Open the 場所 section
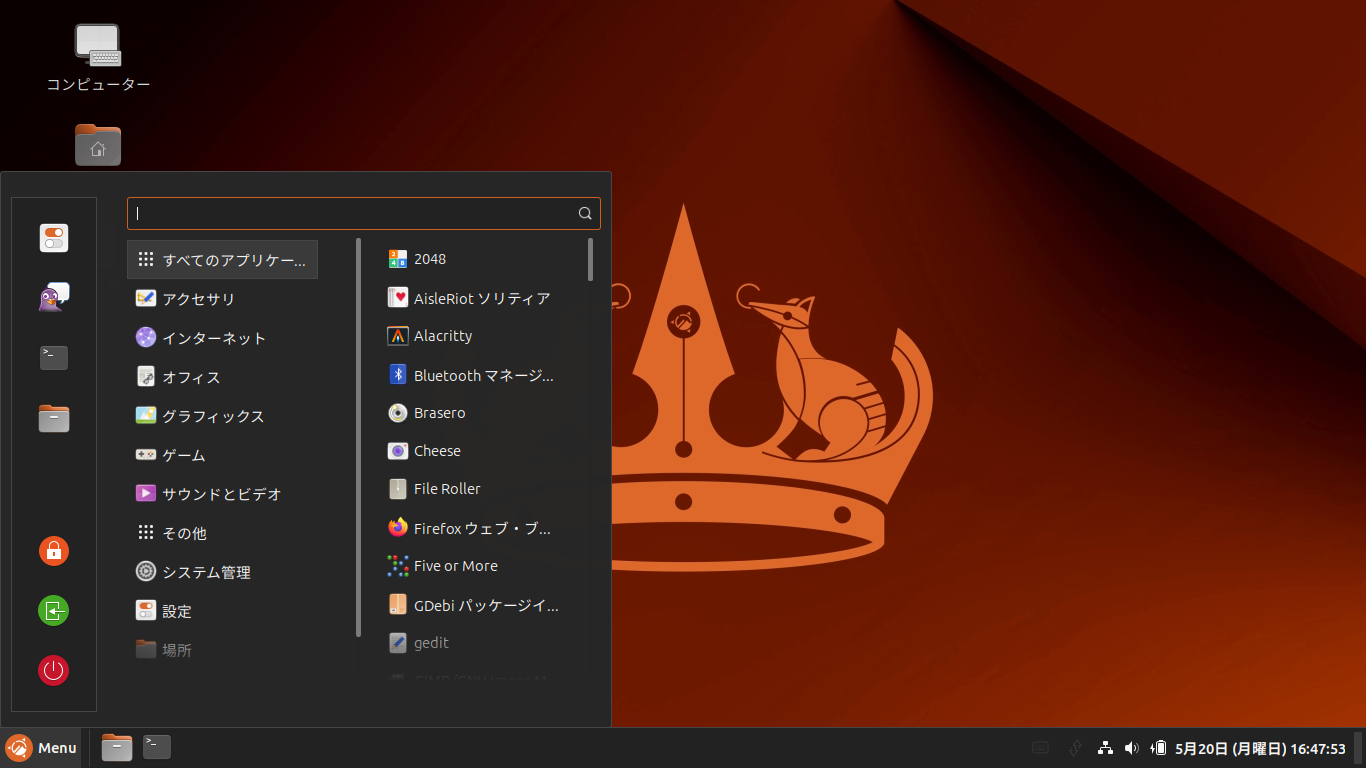 pos(178,649)
